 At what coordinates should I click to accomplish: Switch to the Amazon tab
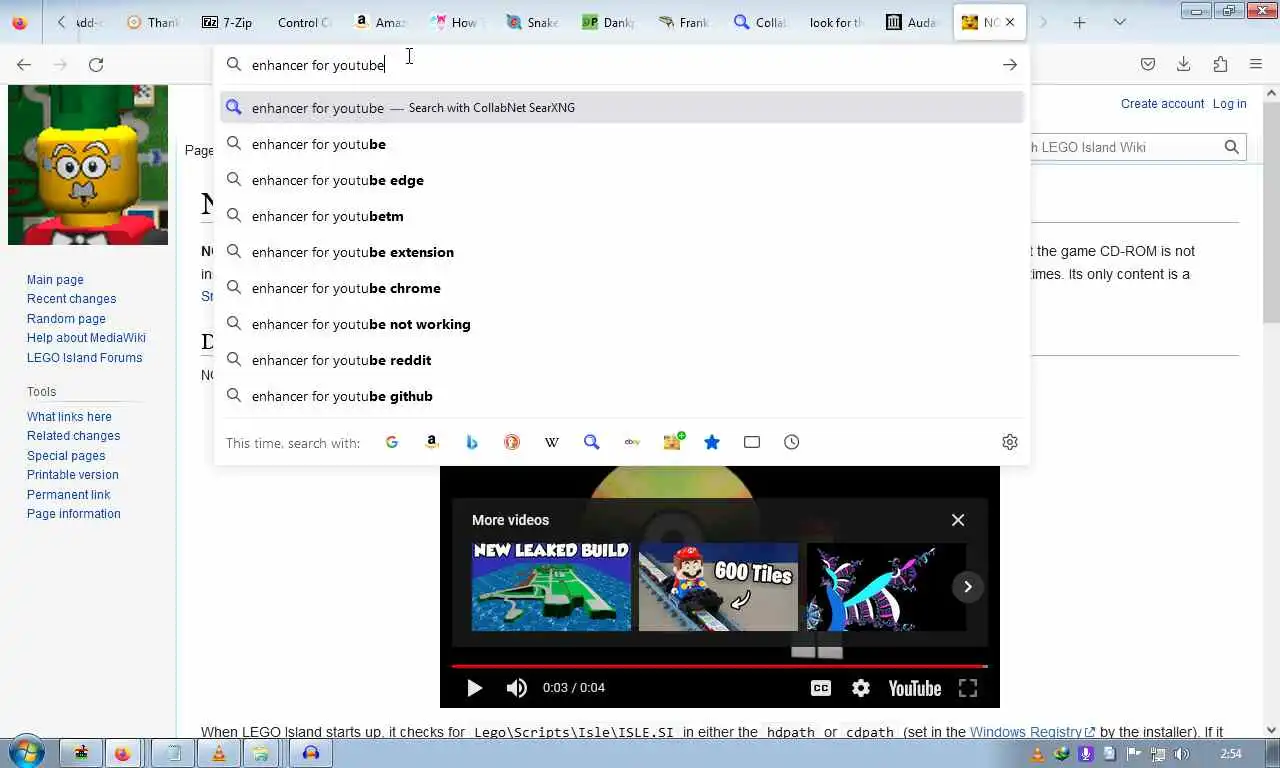point(380,22)
